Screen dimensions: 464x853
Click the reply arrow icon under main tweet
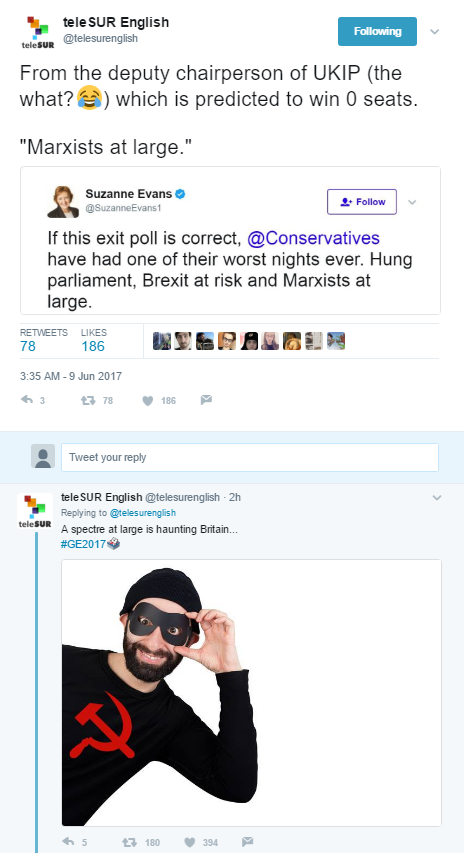[x=27, y=400]
